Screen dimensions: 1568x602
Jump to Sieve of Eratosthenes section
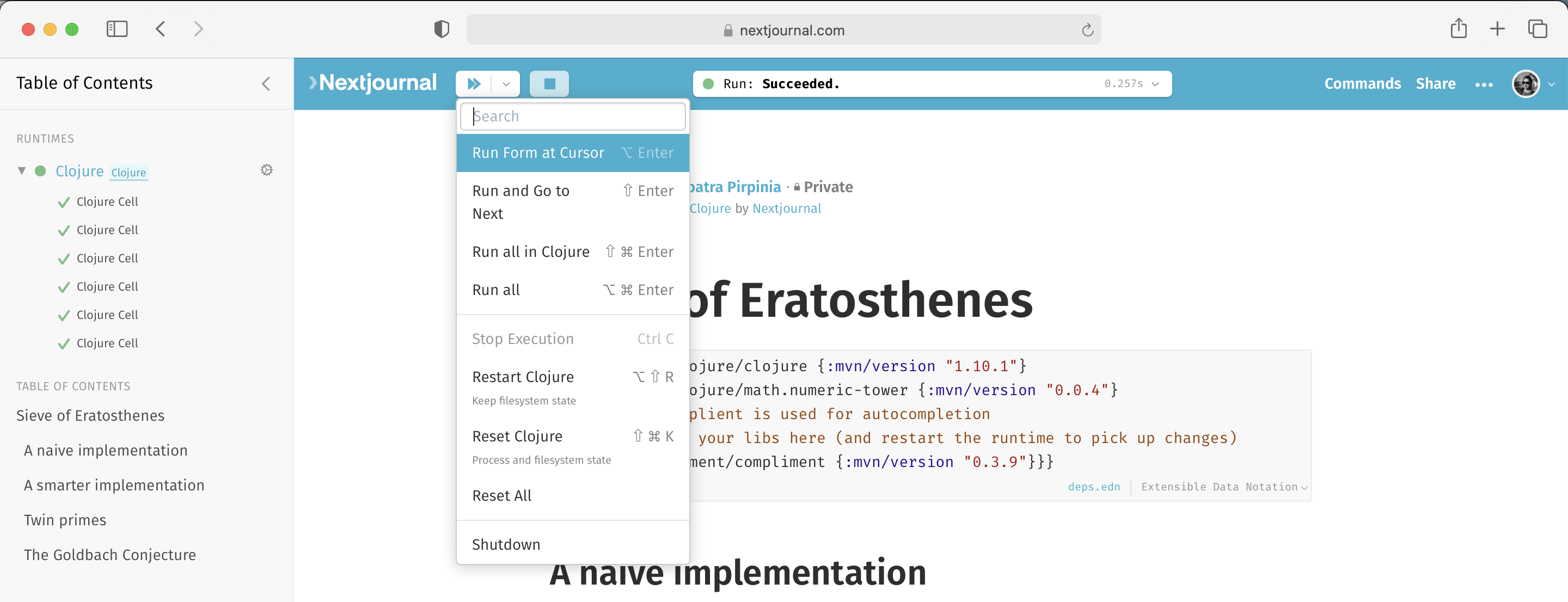coord(90,416)
